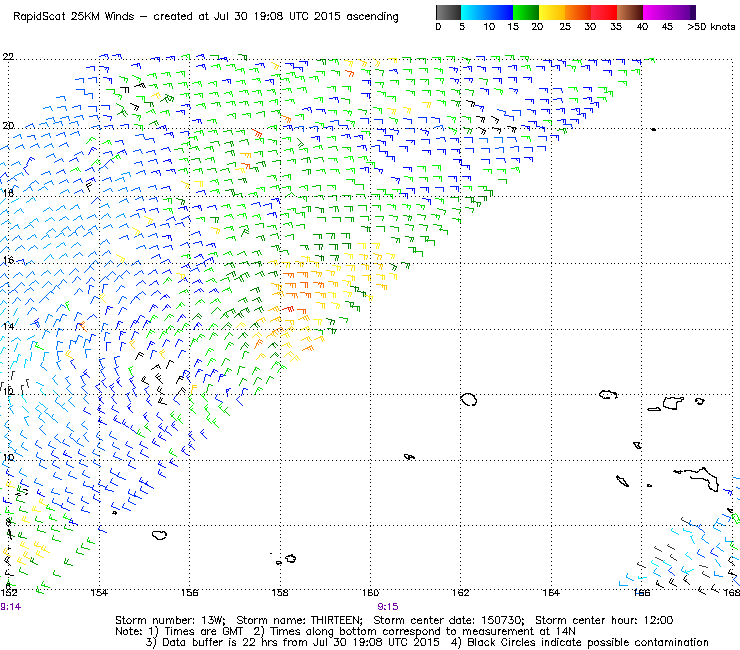Screen dimensions: 740x650
Task: Click the 'Black Circles indicate possible contamination' note
Action: pos(588,642)
